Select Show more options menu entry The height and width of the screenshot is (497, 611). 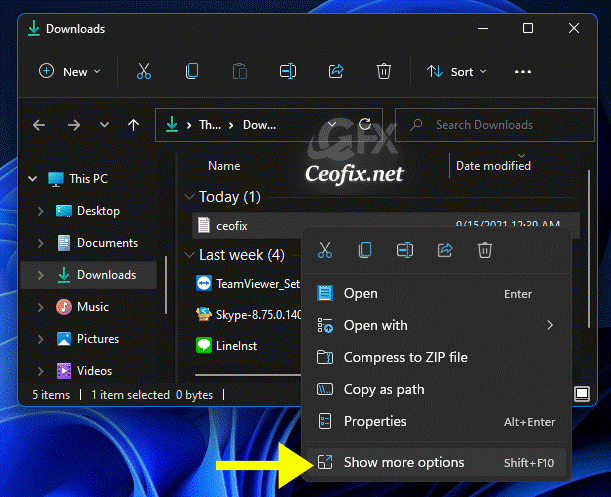(x=404, y=462)
